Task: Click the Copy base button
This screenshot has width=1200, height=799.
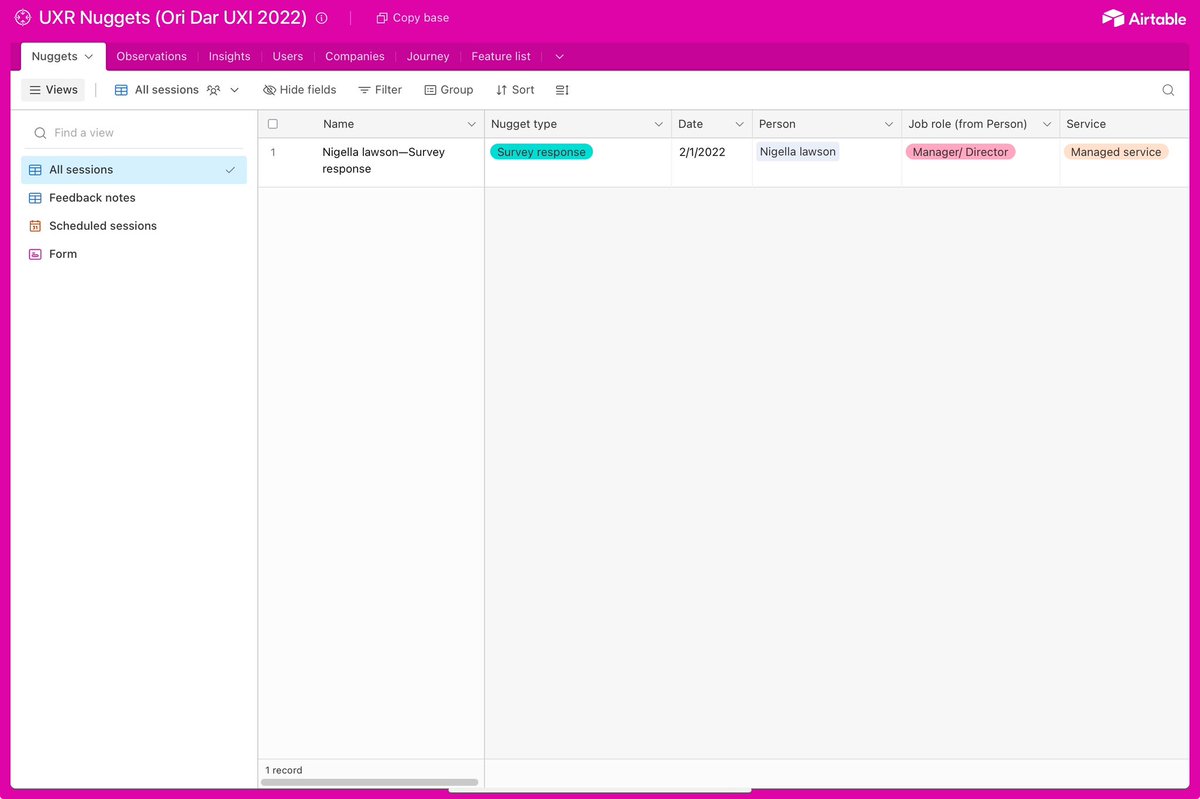Action: tap(412, 18)
